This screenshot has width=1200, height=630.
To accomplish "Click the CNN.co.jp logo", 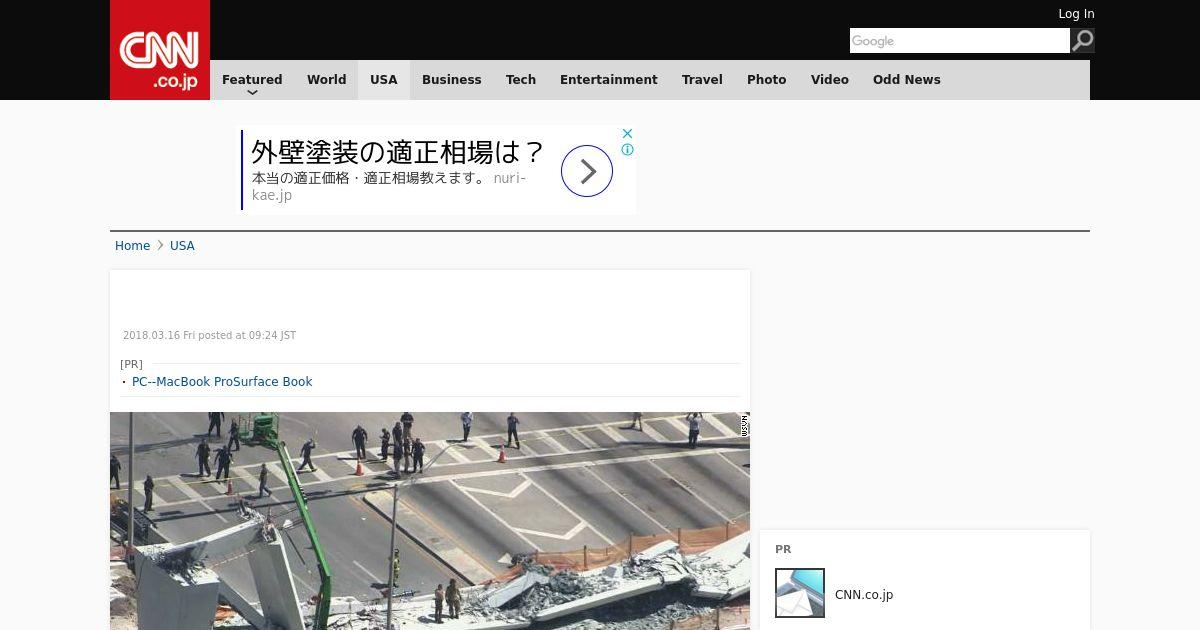I will coord(160,50).
